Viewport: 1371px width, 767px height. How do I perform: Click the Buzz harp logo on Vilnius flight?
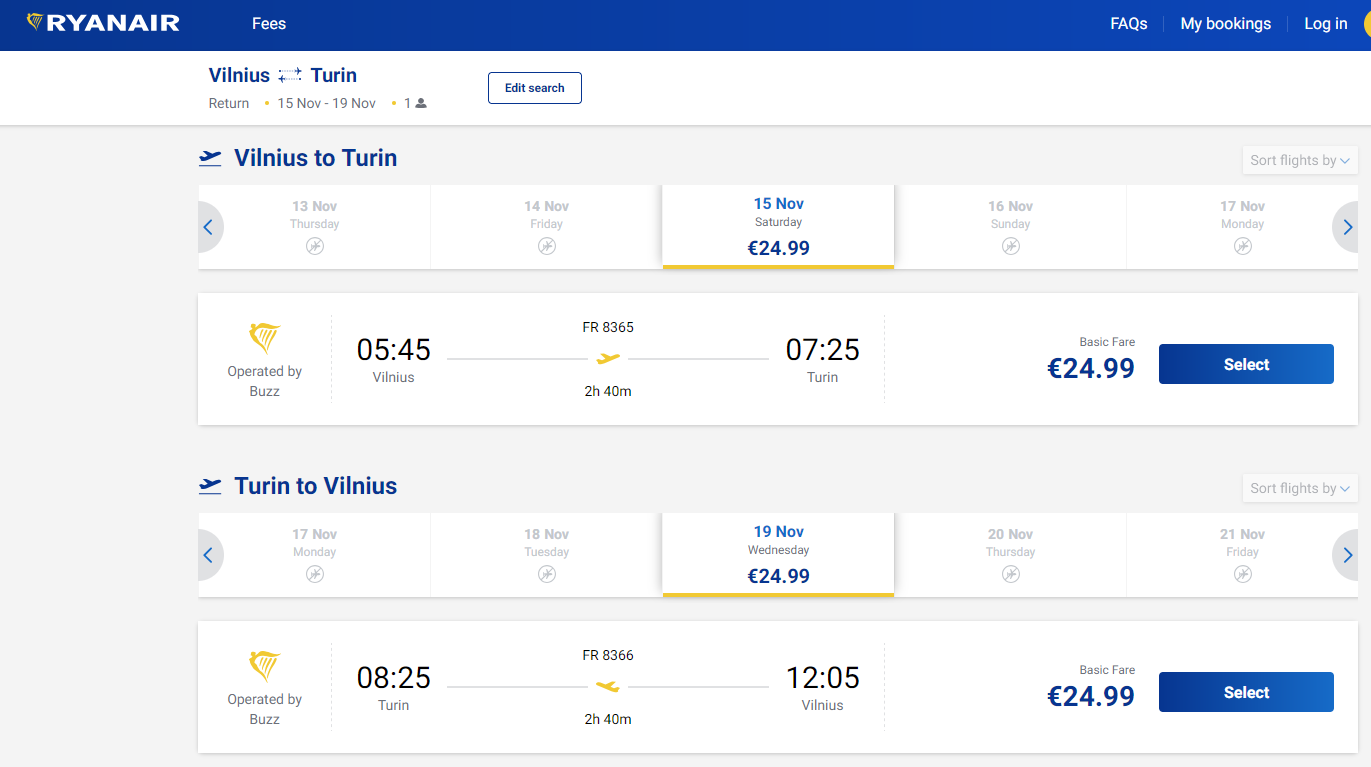click(x=265, y=338)
